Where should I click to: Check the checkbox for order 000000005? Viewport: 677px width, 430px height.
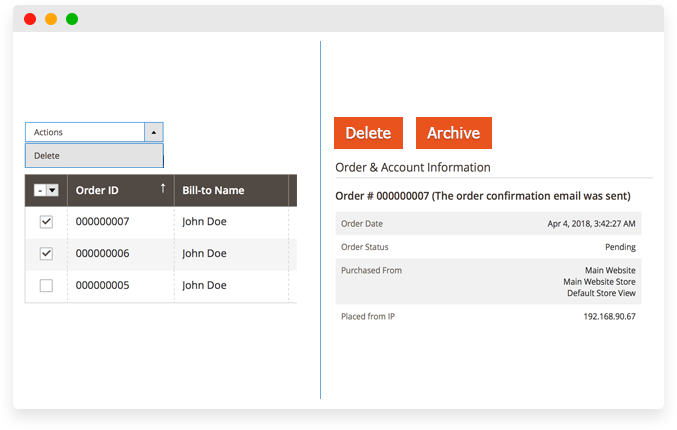(46, 285)
